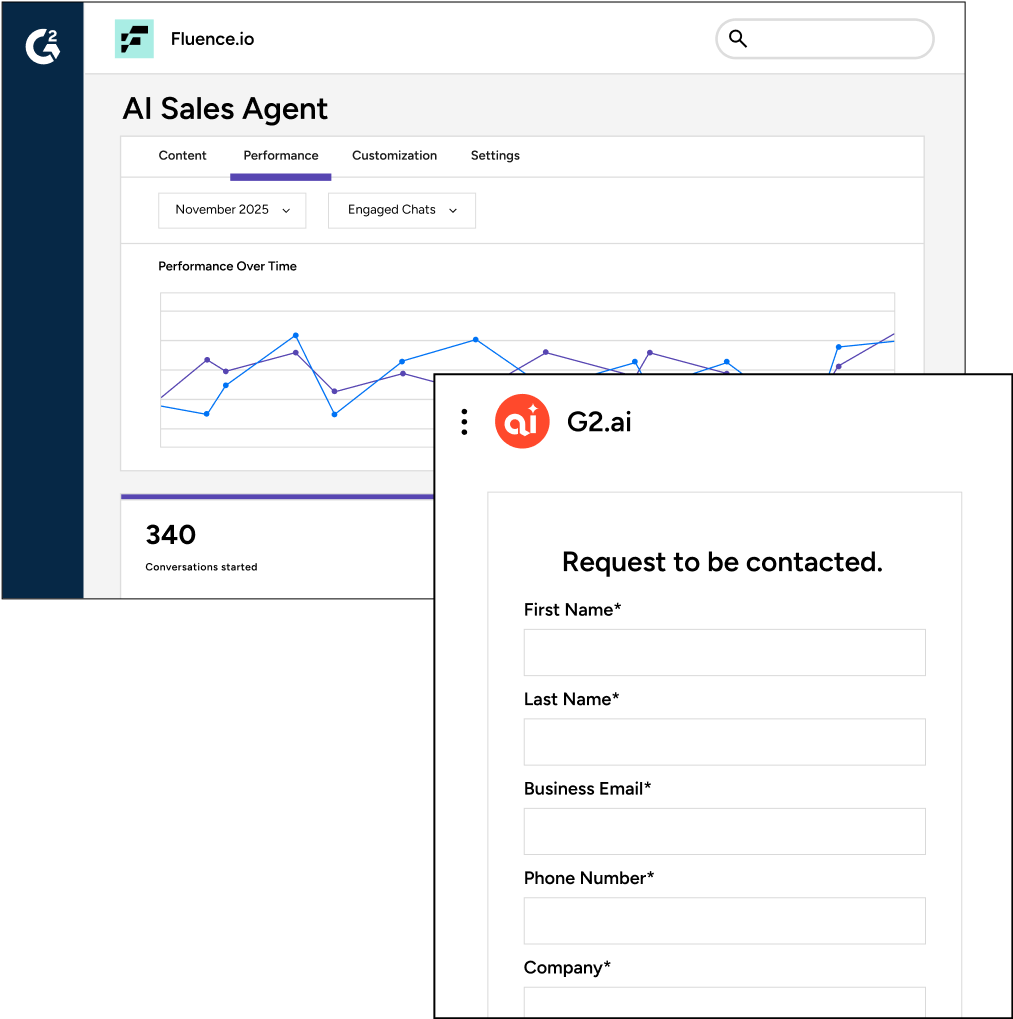Viewport: 1013px width, 1019px height.
Task: Select the Performance tab
Action: click(x=281, y=156)
